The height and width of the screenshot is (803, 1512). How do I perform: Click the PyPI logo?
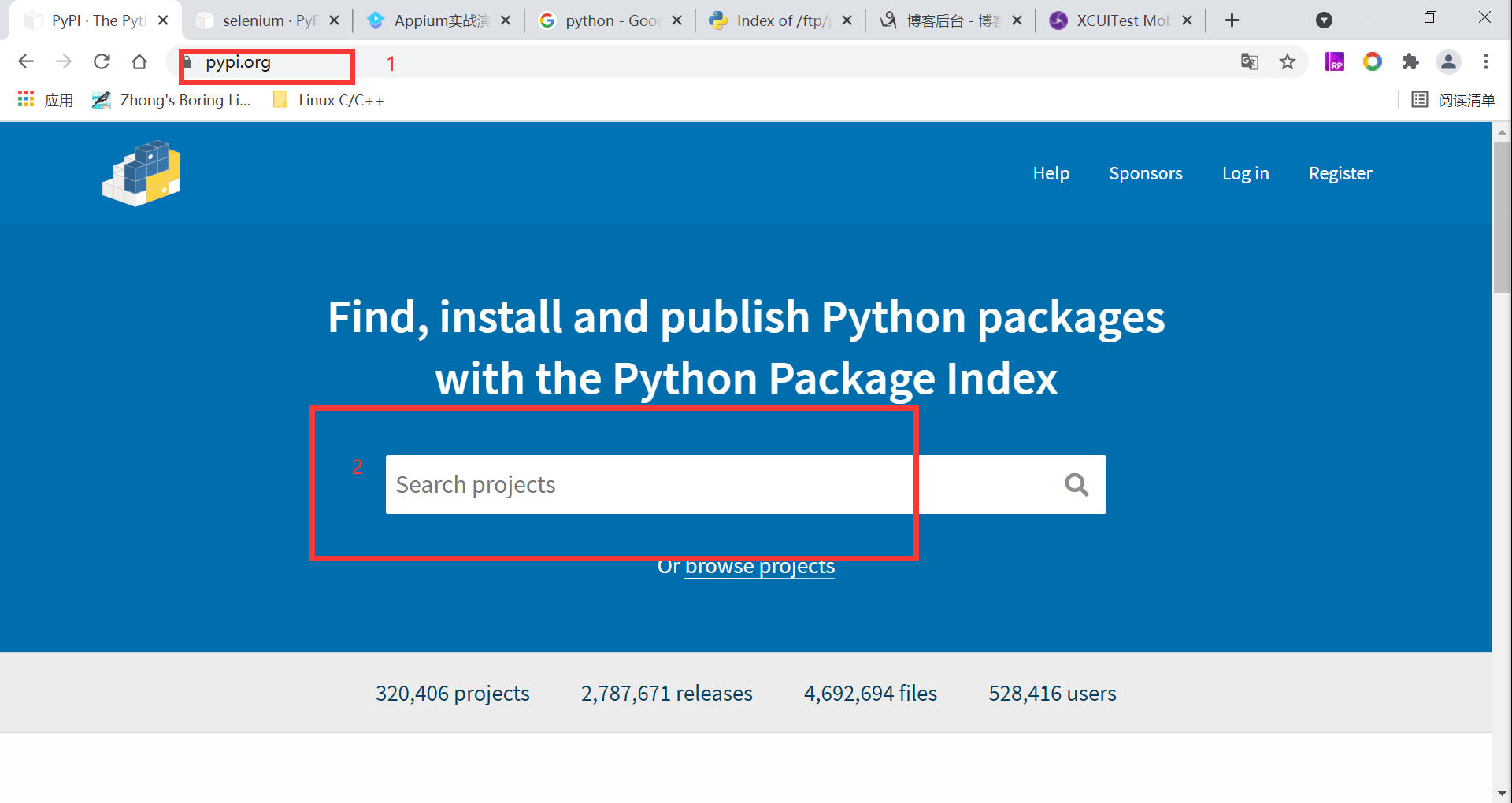point(142,173)
